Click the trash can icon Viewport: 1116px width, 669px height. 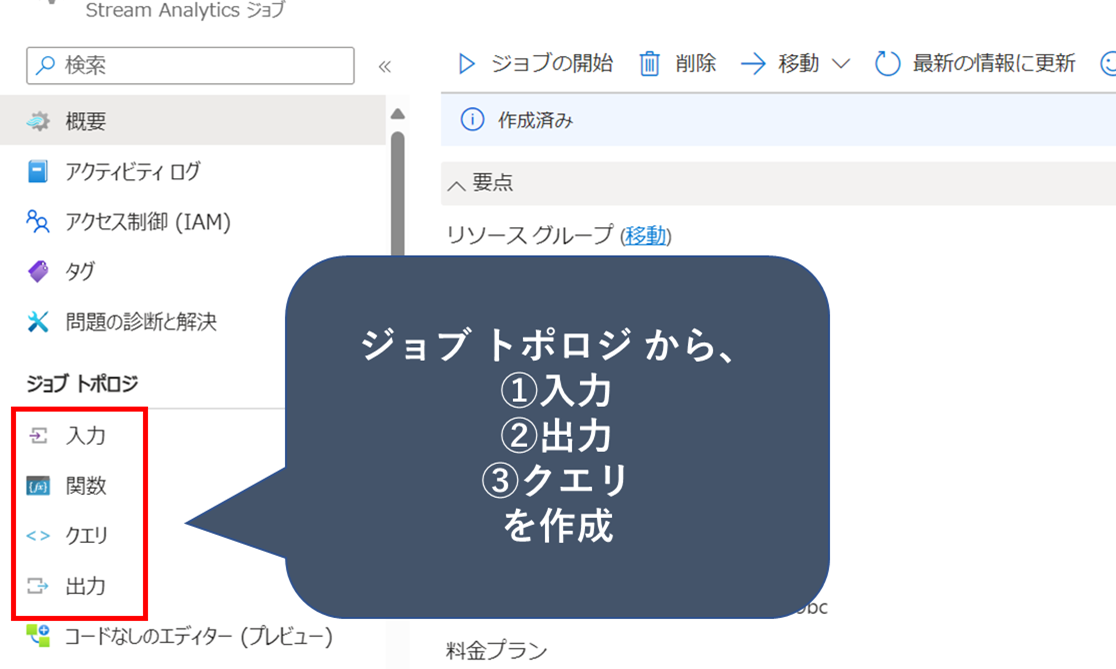pos(649,64)
